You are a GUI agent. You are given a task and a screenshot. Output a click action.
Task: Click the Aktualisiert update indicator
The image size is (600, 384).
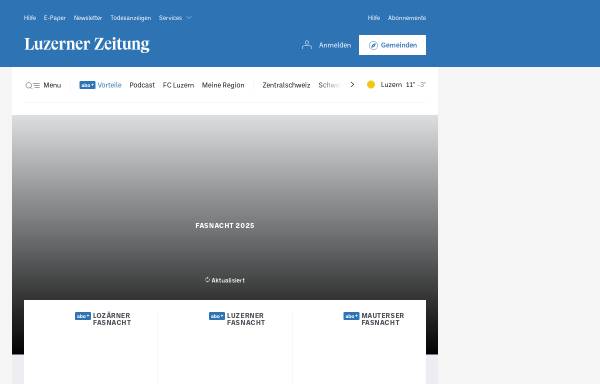[225, 280]
